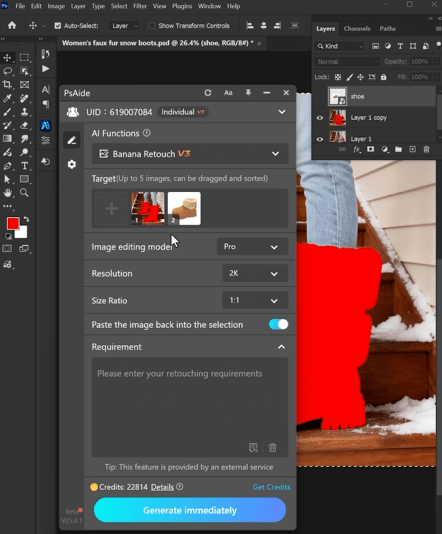
Task: Delete the selected layer in Layers panel
Action: coord(426,149)
